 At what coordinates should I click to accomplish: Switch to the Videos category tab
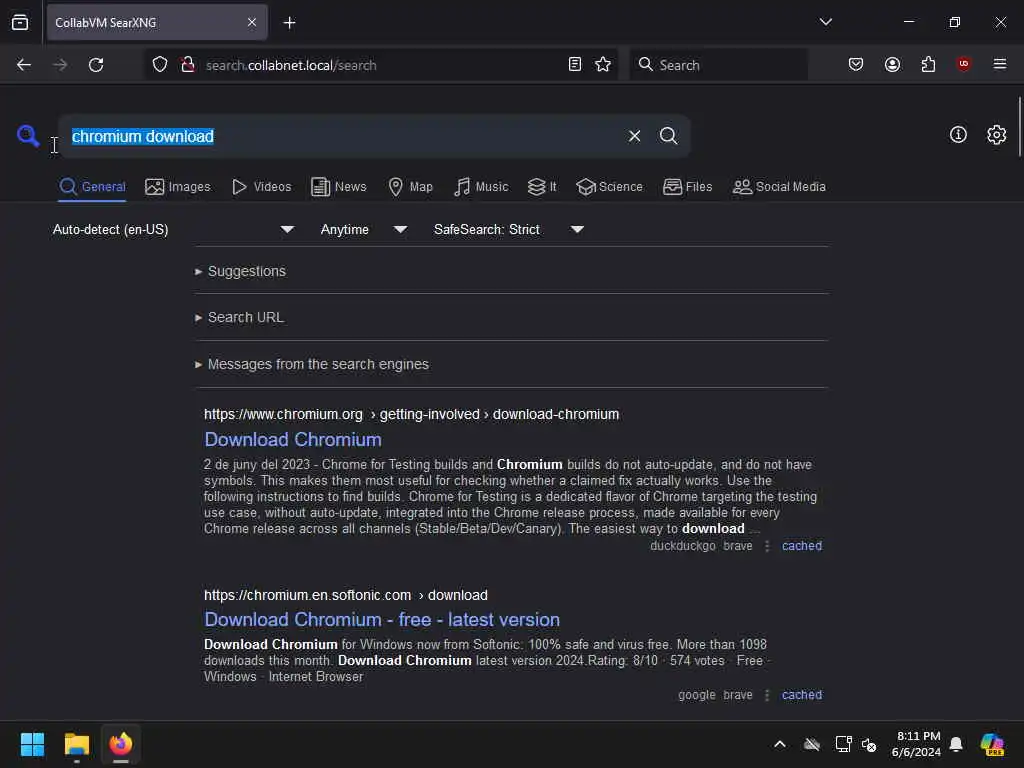click(x=261, y=187)
